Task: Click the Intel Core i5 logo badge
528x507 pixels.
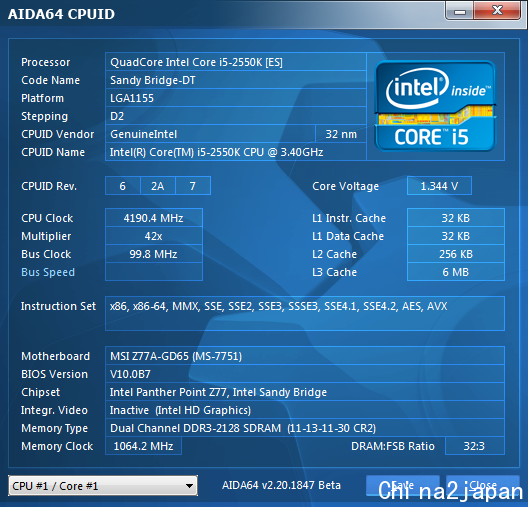Action: coord(435,106)
